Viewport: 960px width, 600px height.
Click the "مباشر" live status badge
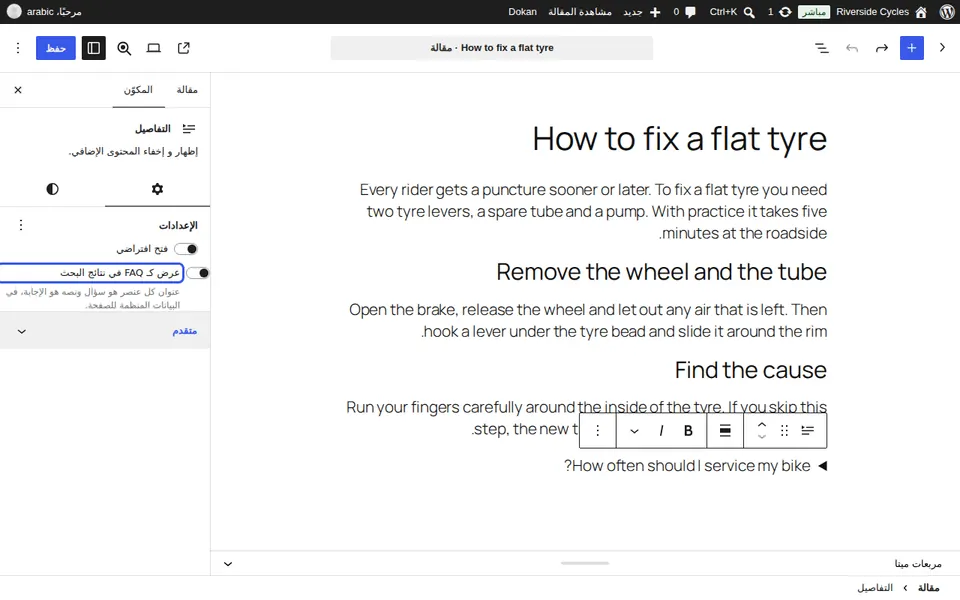814,12
